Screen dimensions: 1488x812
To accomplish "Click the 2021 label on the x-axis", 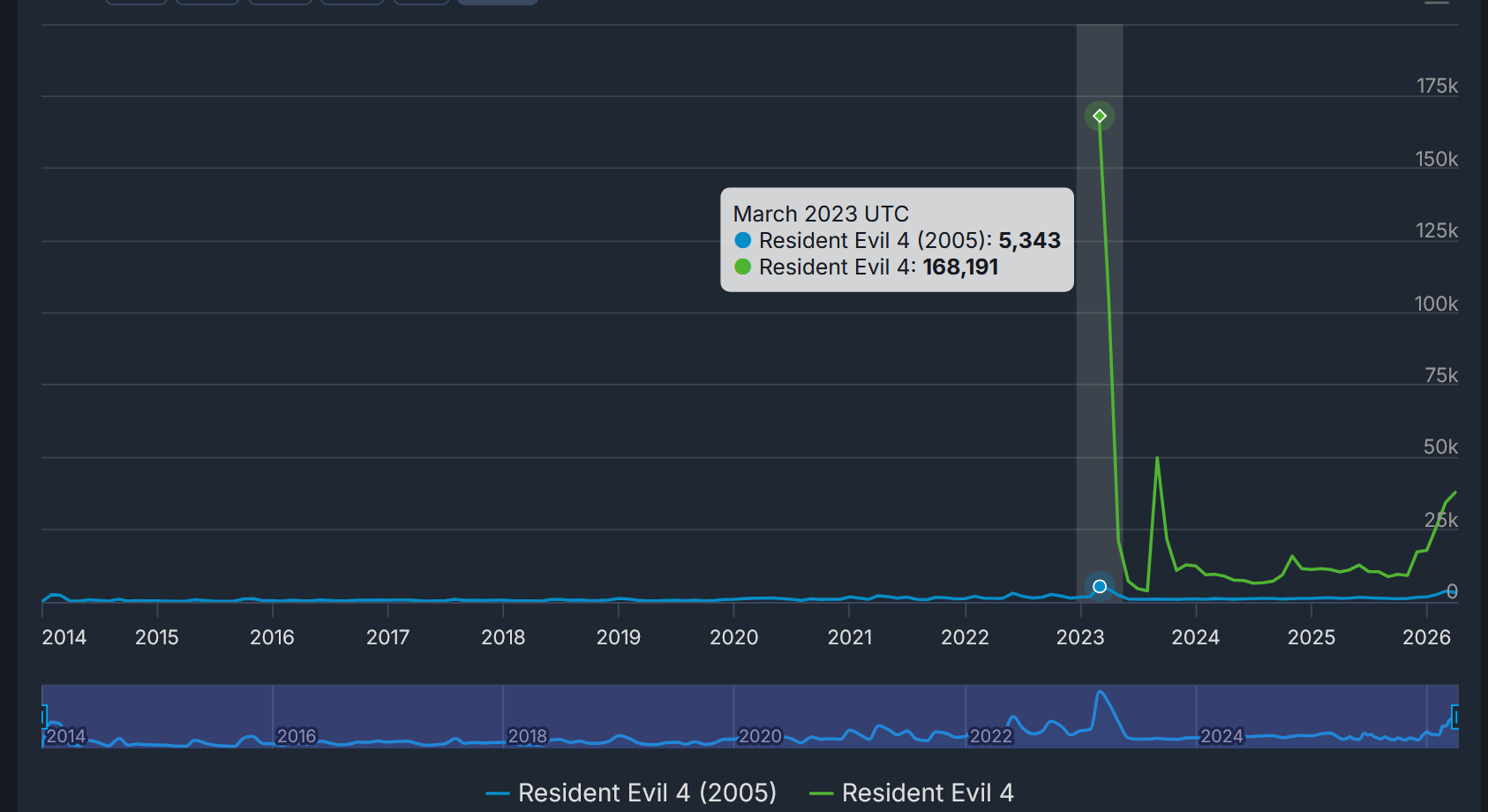I will click(x=850, y=637).
